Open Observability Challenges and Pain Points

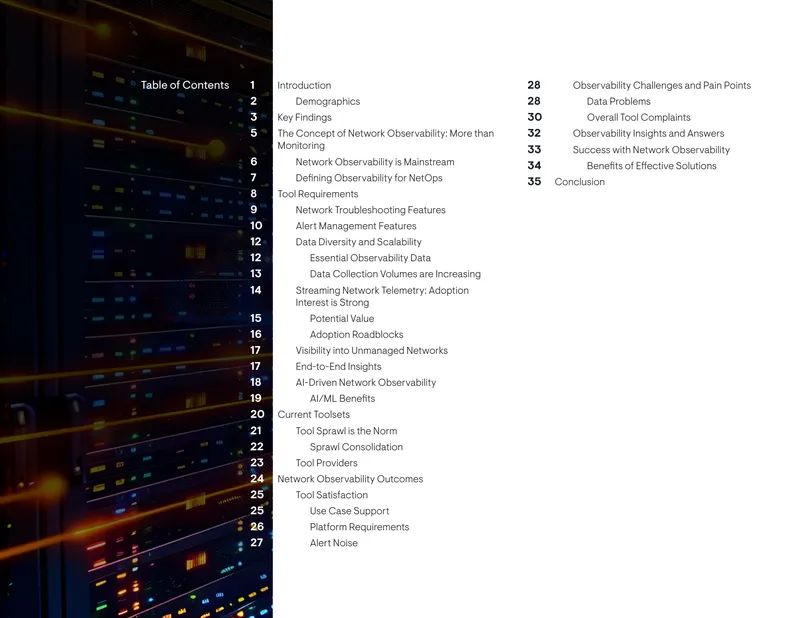click(661, 85)
